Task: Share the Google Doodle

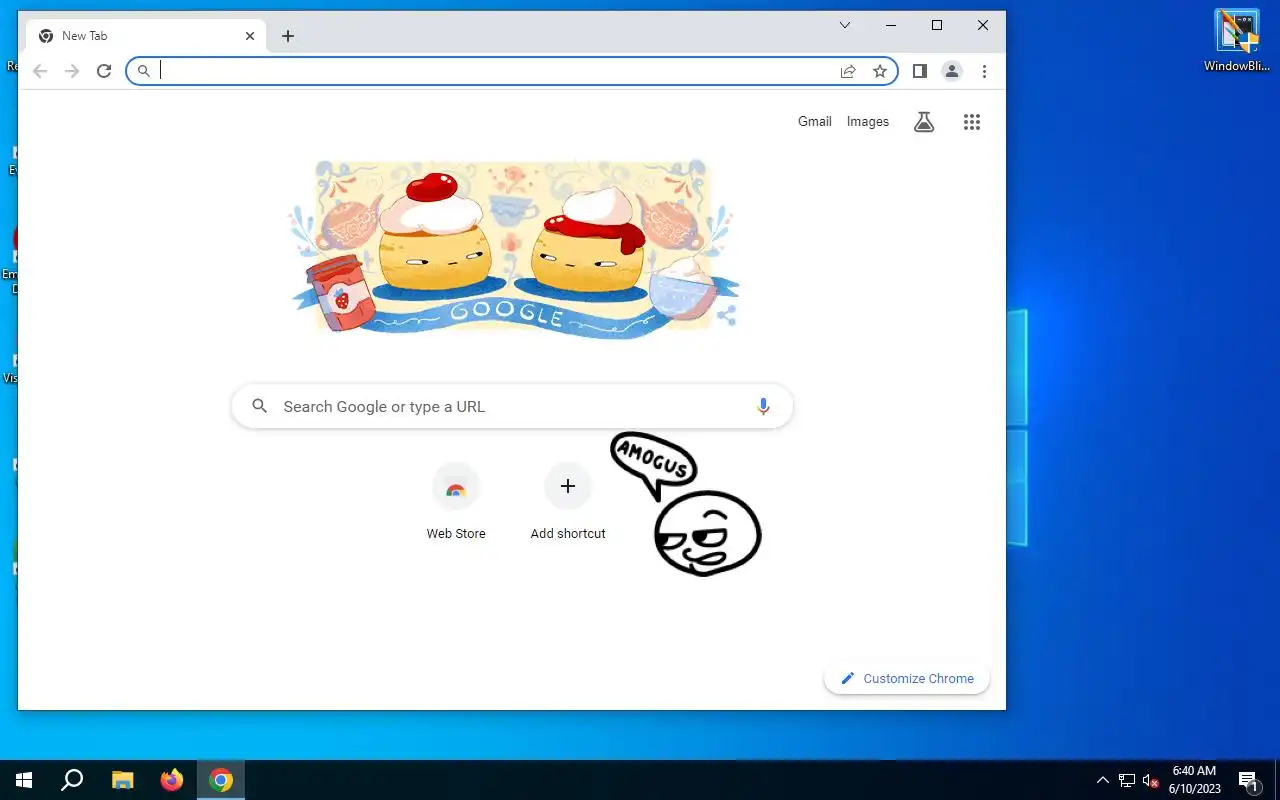Action: pyautogui.click(x=727, y=316)
